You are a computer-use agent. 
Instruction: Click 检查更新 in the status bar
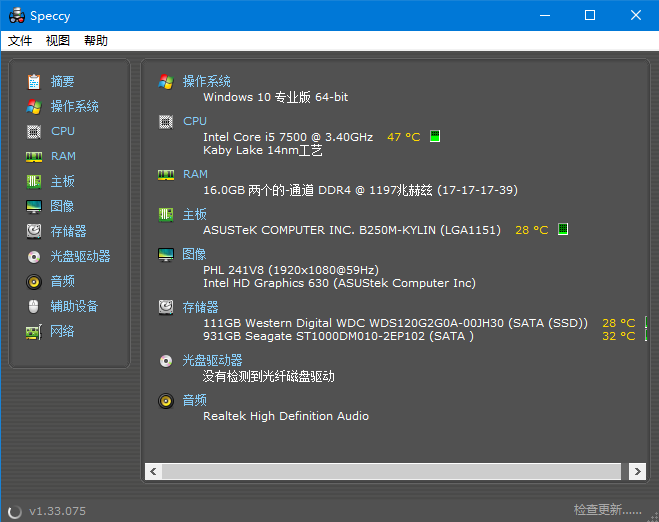point(608,510)
